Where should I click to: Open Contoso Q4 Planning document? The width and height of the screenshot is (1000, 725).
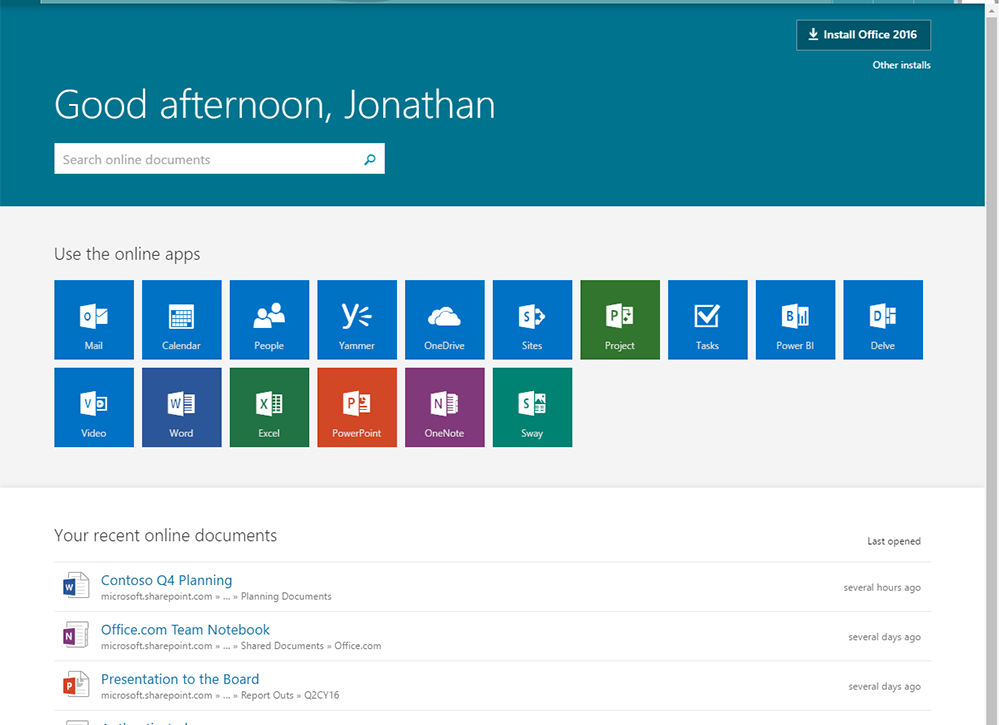[x=166, y=580]
